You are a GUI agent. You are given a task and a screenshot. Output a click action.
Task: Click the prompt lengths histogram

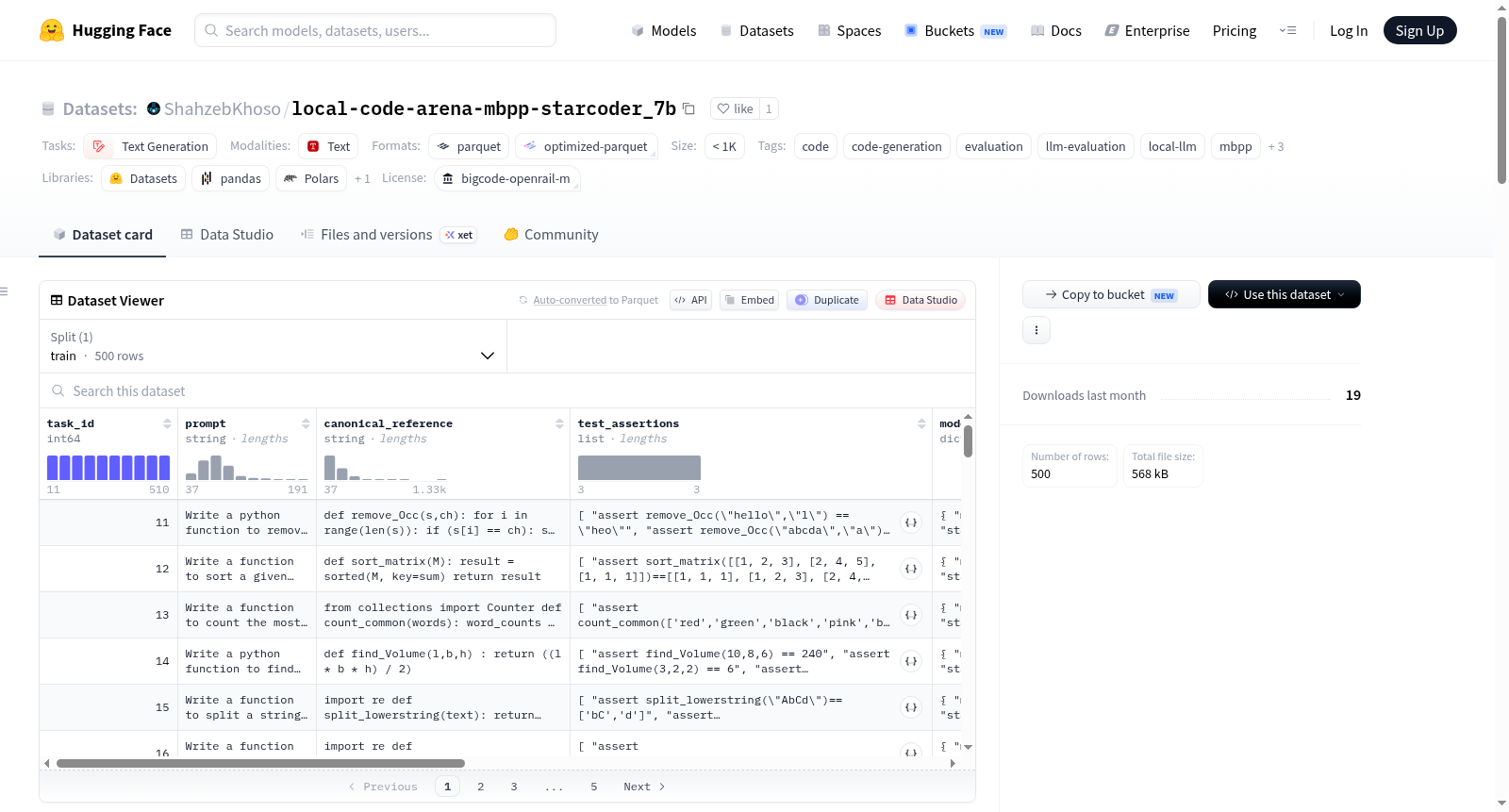[x=246, y=468]
